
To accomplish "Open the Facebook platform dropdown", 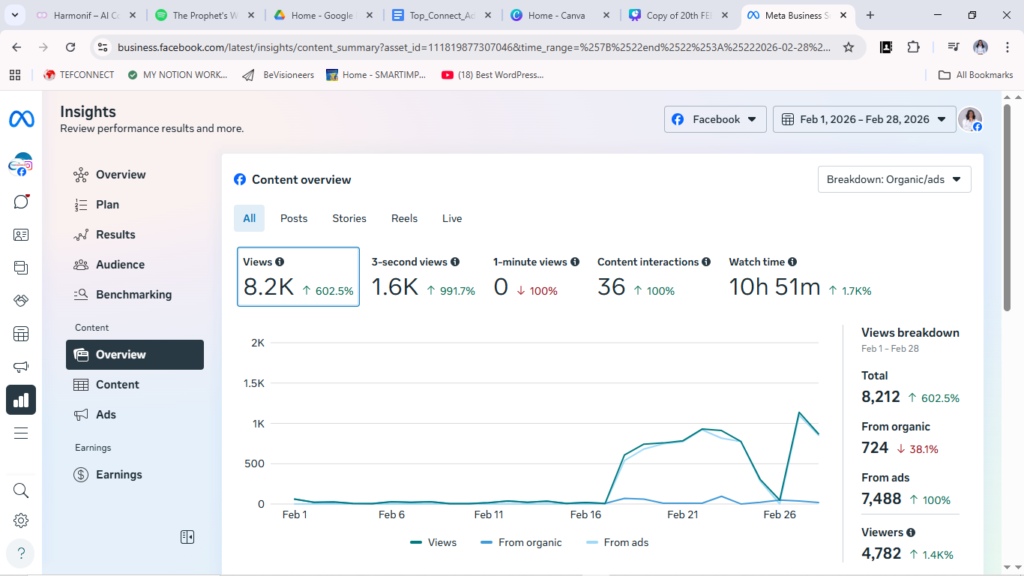I will 715,119.
